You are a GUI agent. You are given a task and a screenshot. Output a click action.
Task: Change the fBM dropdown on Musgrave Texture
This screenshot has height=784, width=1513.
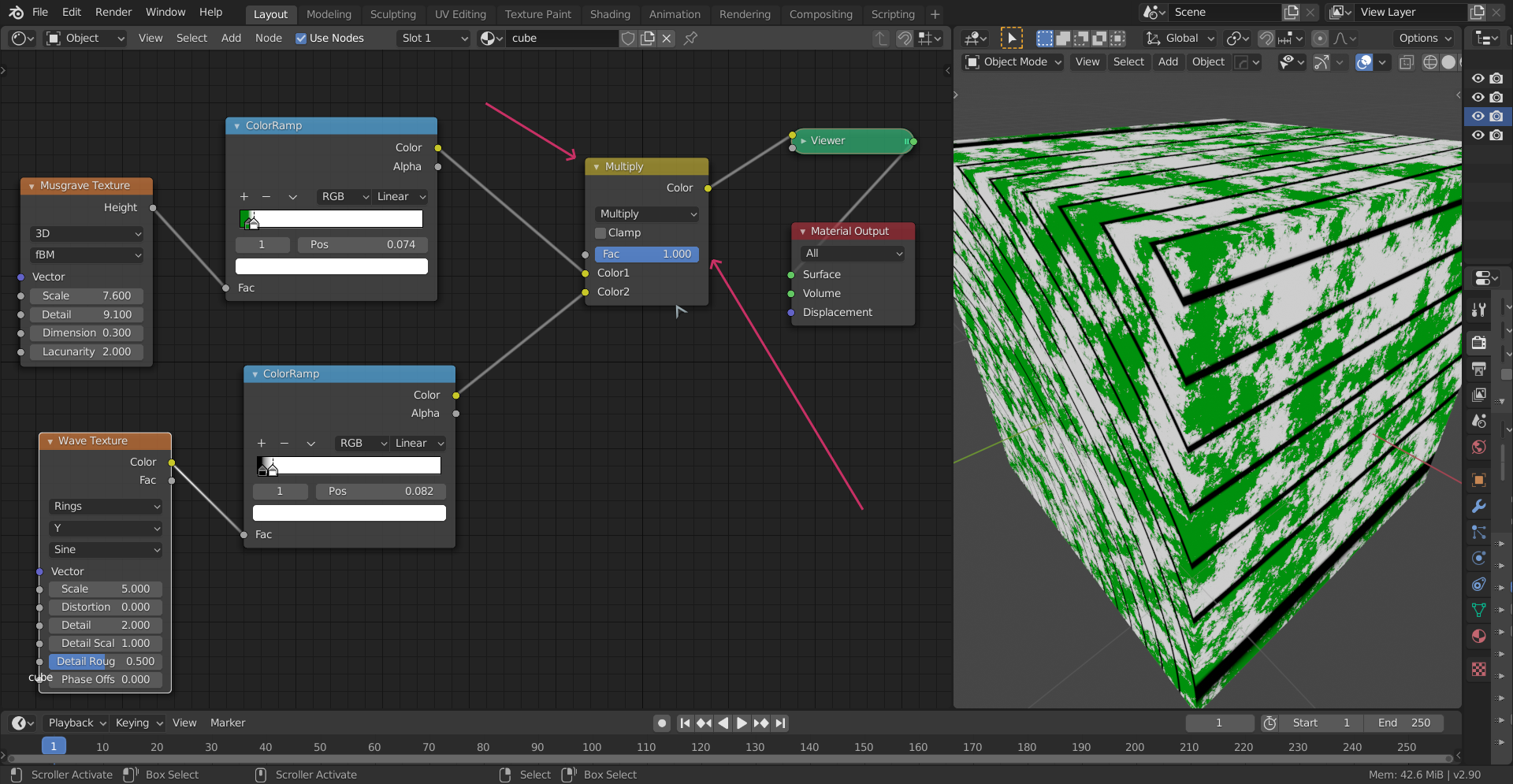[x=87, y=255]
